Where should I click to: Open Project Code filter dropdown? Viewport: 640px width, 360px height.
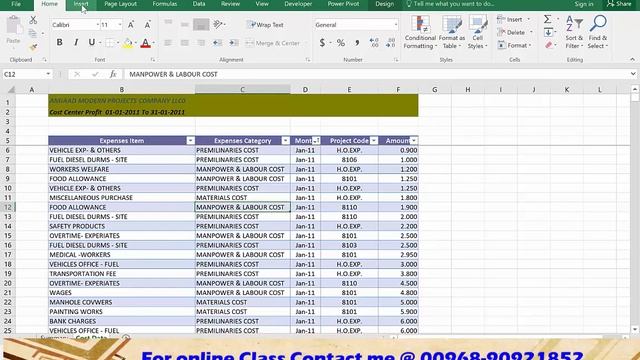(x=373, y=140)
